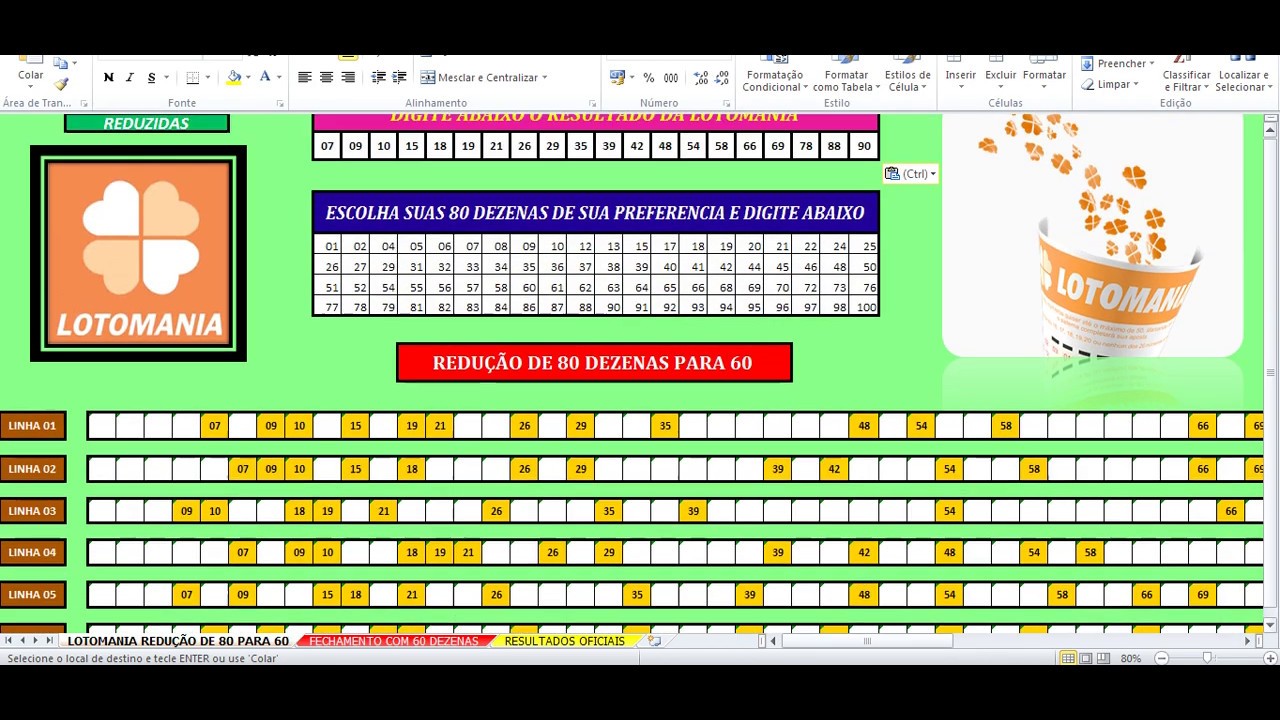This screenshot has height=720, width=1280.
Task: Expand borders dropdown arrow
Action: point(208,78)
